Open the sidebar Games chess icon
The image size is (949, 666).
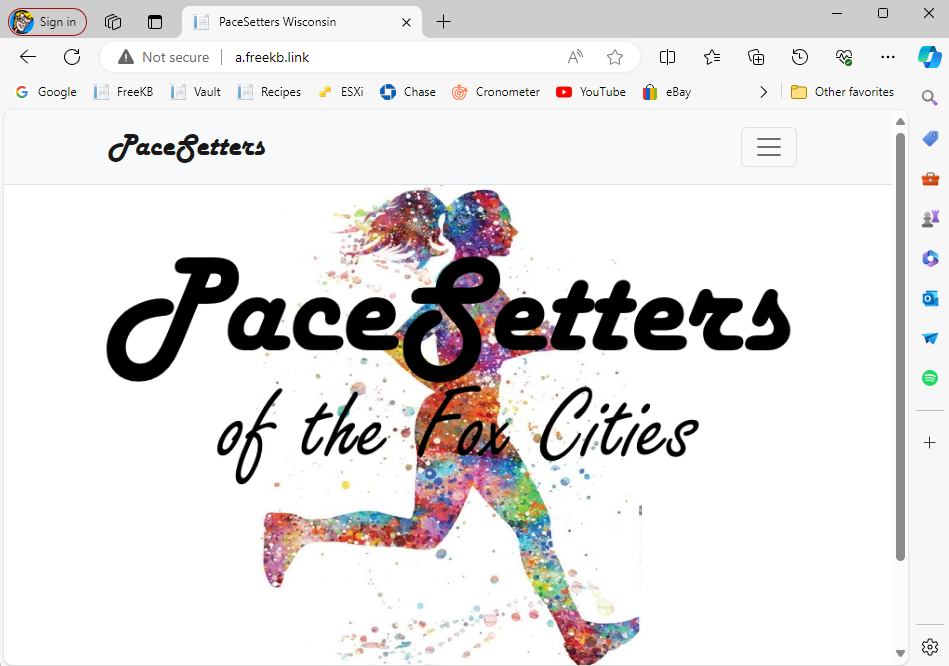[930, 218]
